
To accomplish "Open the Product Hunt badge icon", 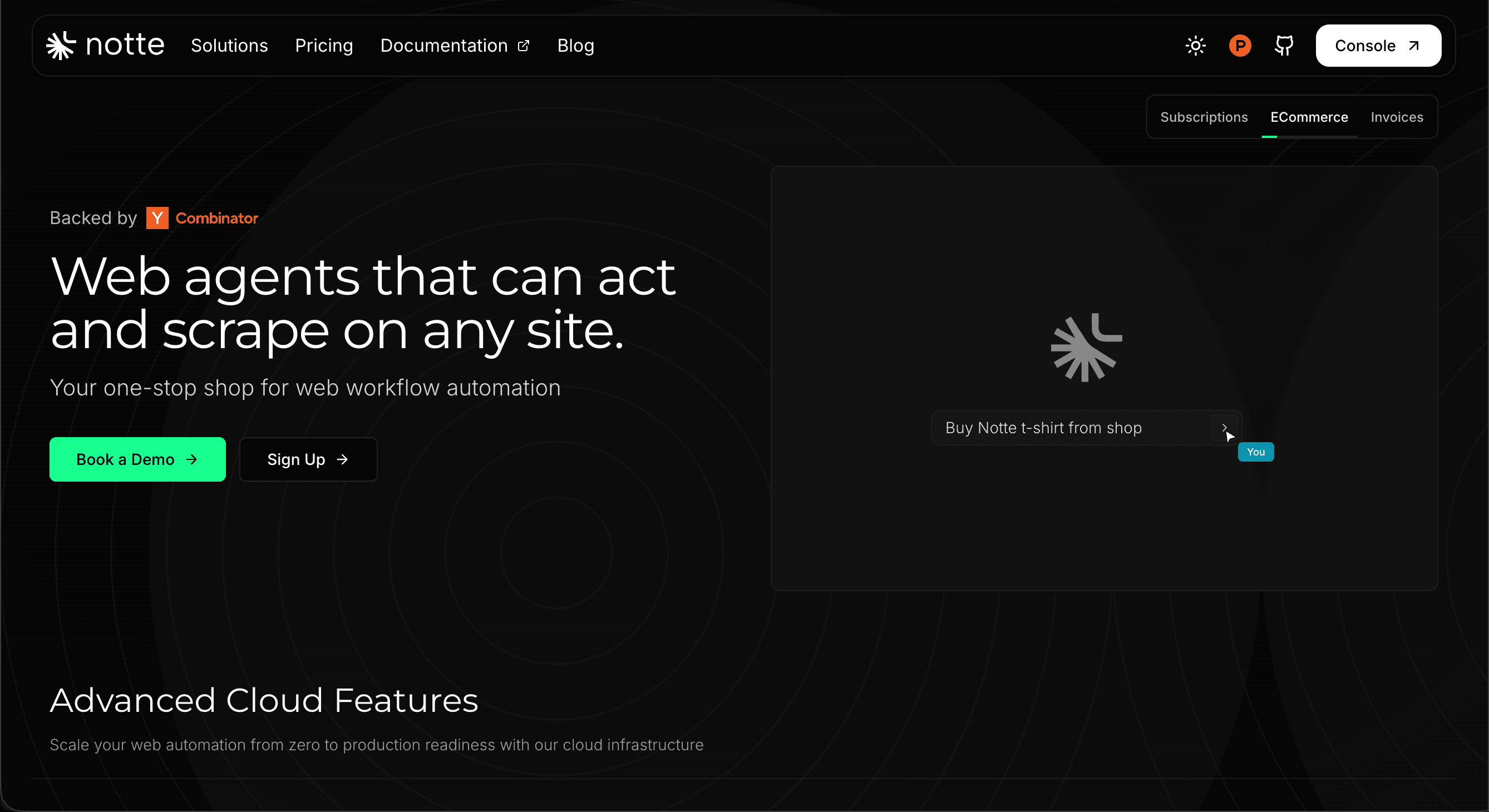I will pyautogui.click(x=1240, y=46).
